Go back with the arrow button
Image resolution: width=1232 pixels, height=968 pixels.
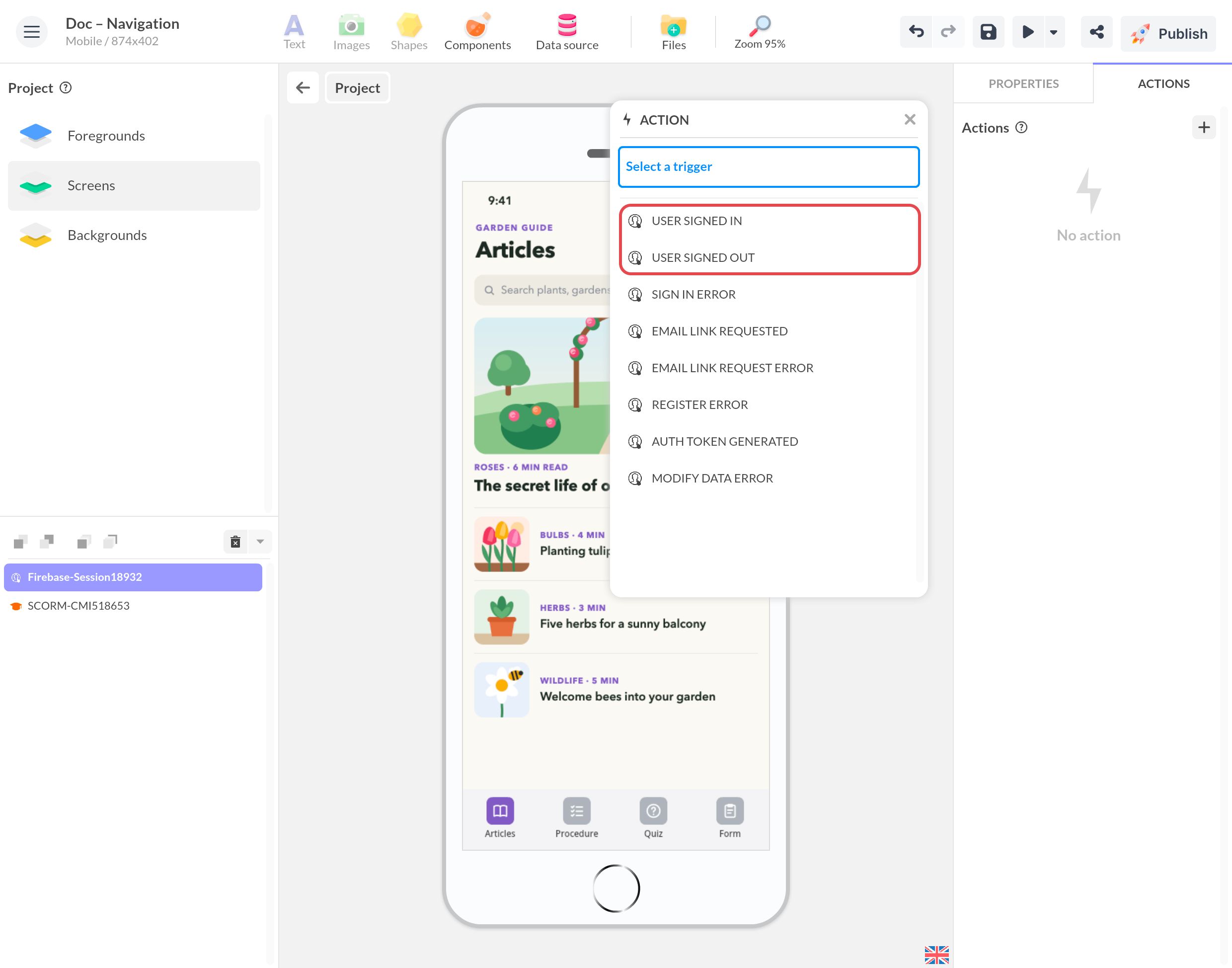[x=303, y=88]
